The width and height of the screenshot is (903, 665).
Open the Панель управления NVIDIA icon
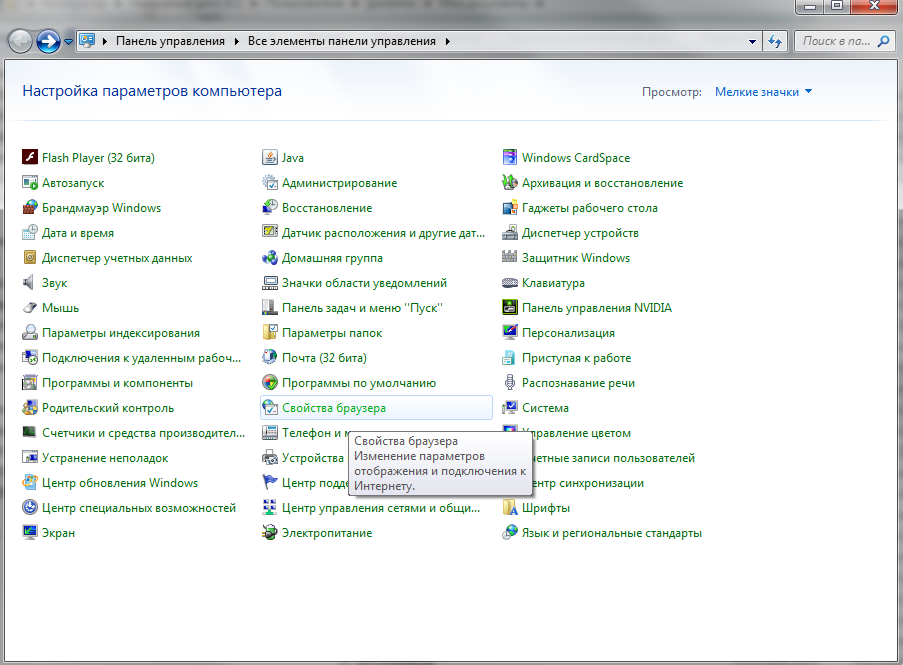(509, 308)
